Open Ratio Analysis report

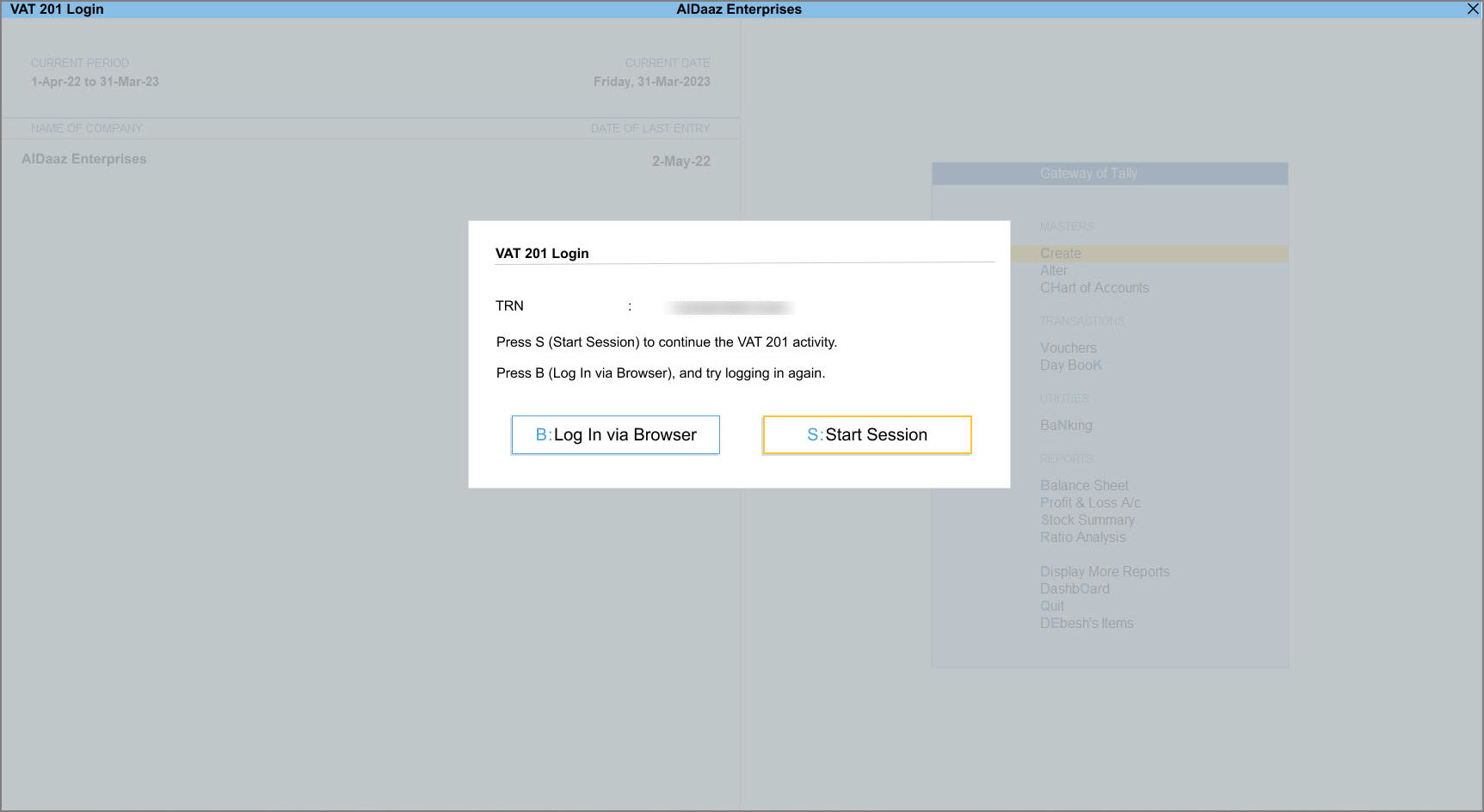[x=1082, y=537]
